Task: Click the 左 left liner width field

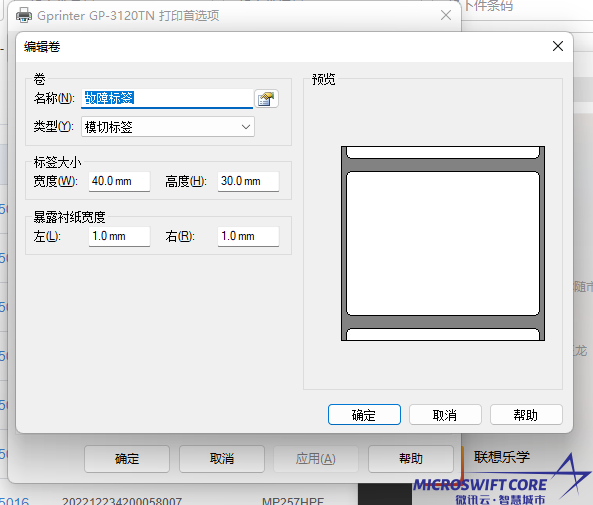Action: pos(120,236)
